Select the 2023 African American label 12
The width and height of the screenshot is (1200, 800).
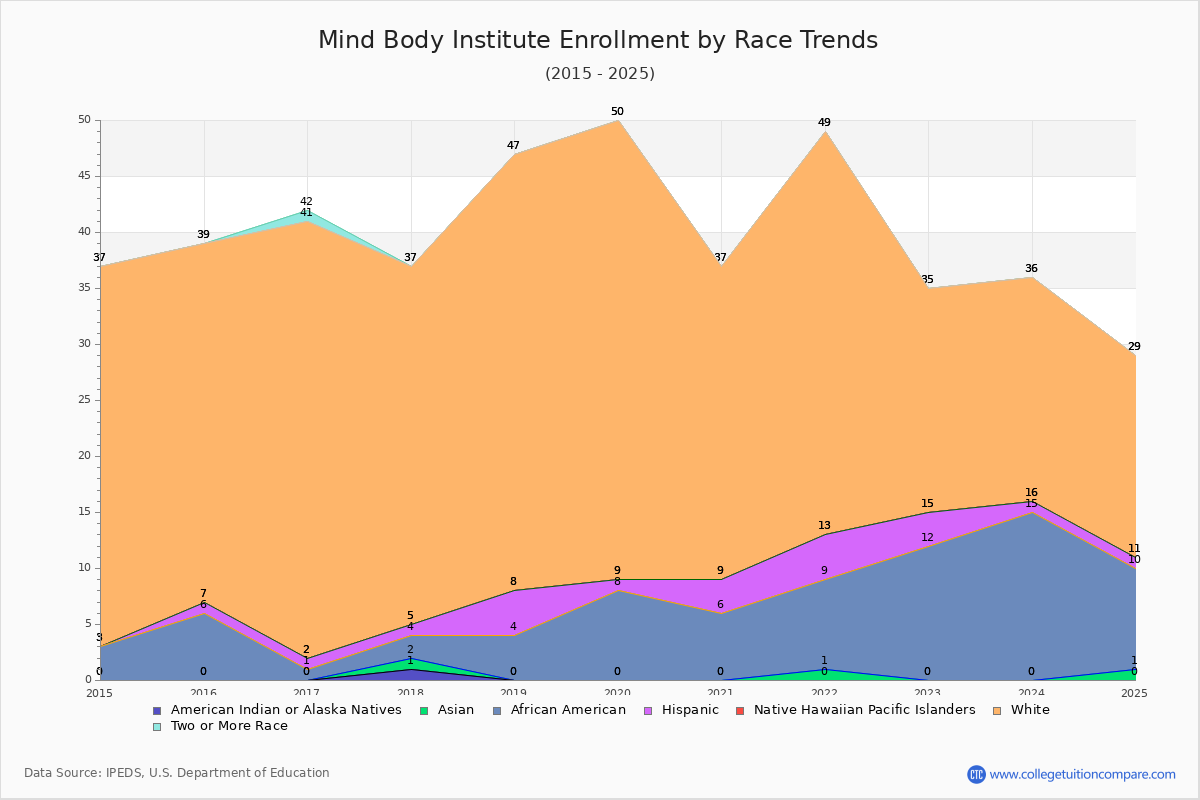pyautogui.click(x=927, y=538)
